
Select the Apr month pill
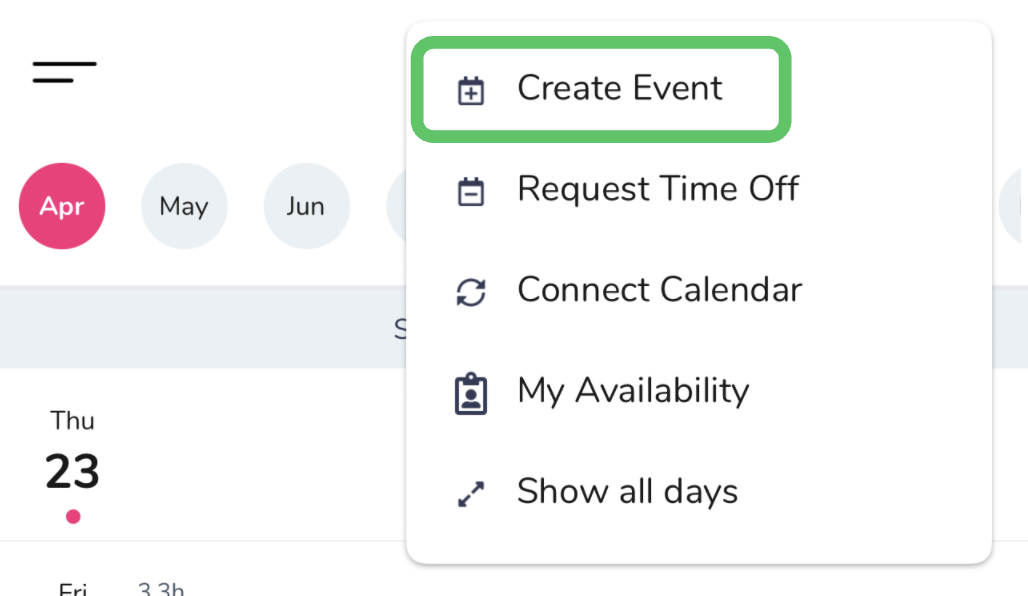point(62,207)
